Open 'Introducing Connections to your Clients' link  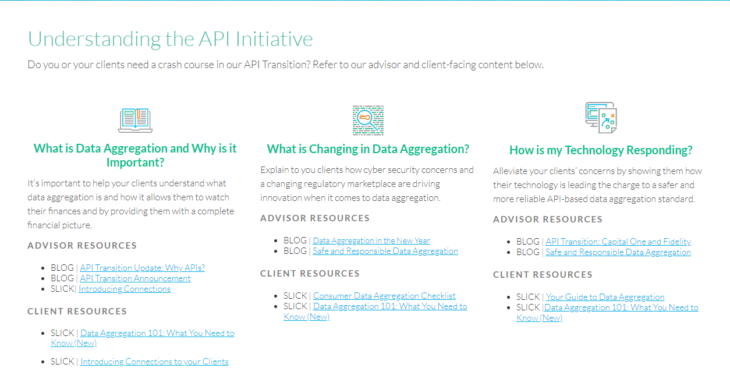point(155,361)
